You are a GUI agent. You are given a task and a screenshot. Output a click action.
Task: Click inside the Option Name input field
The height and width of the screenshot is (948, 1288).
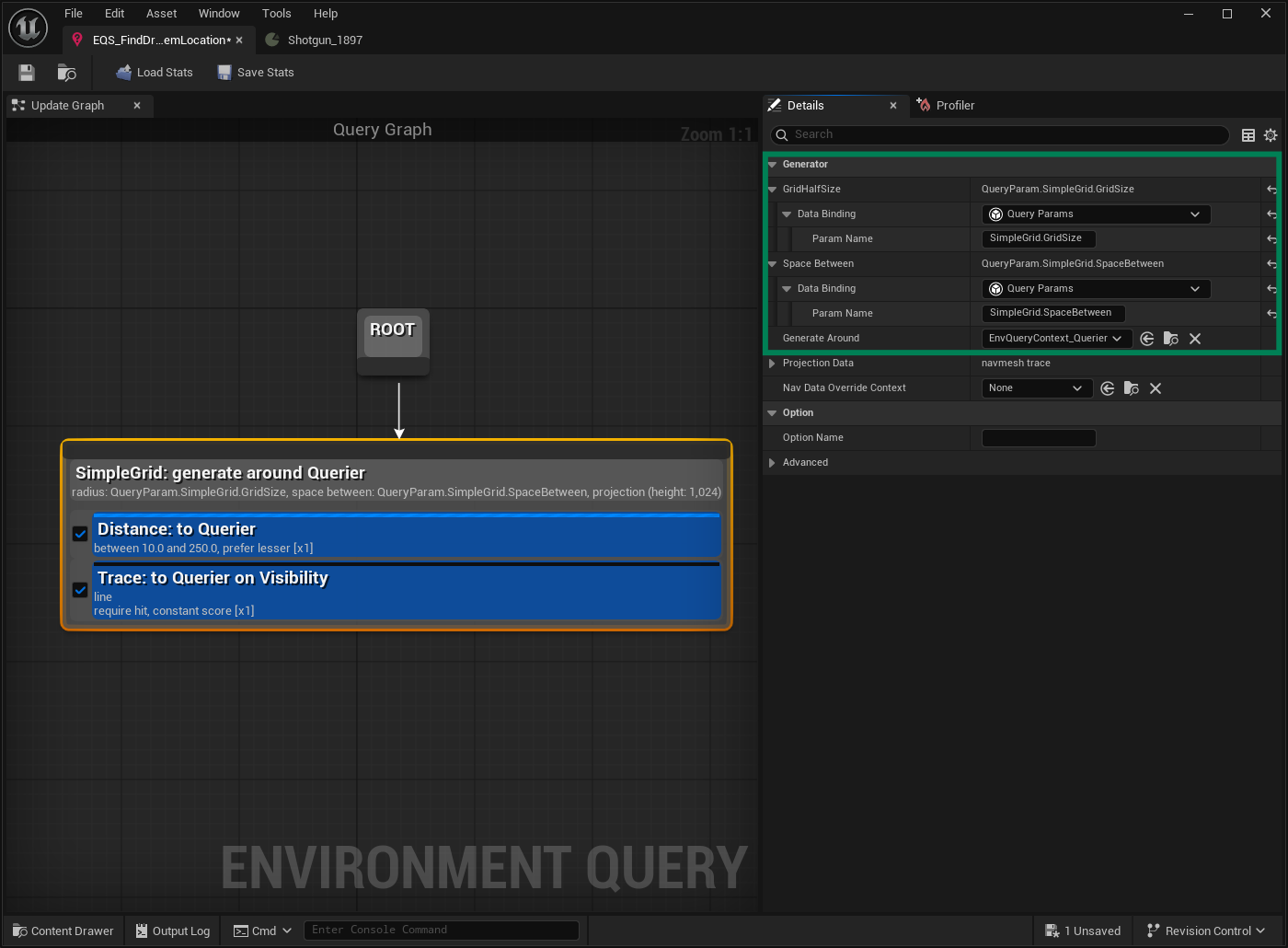coord(1039,437)
